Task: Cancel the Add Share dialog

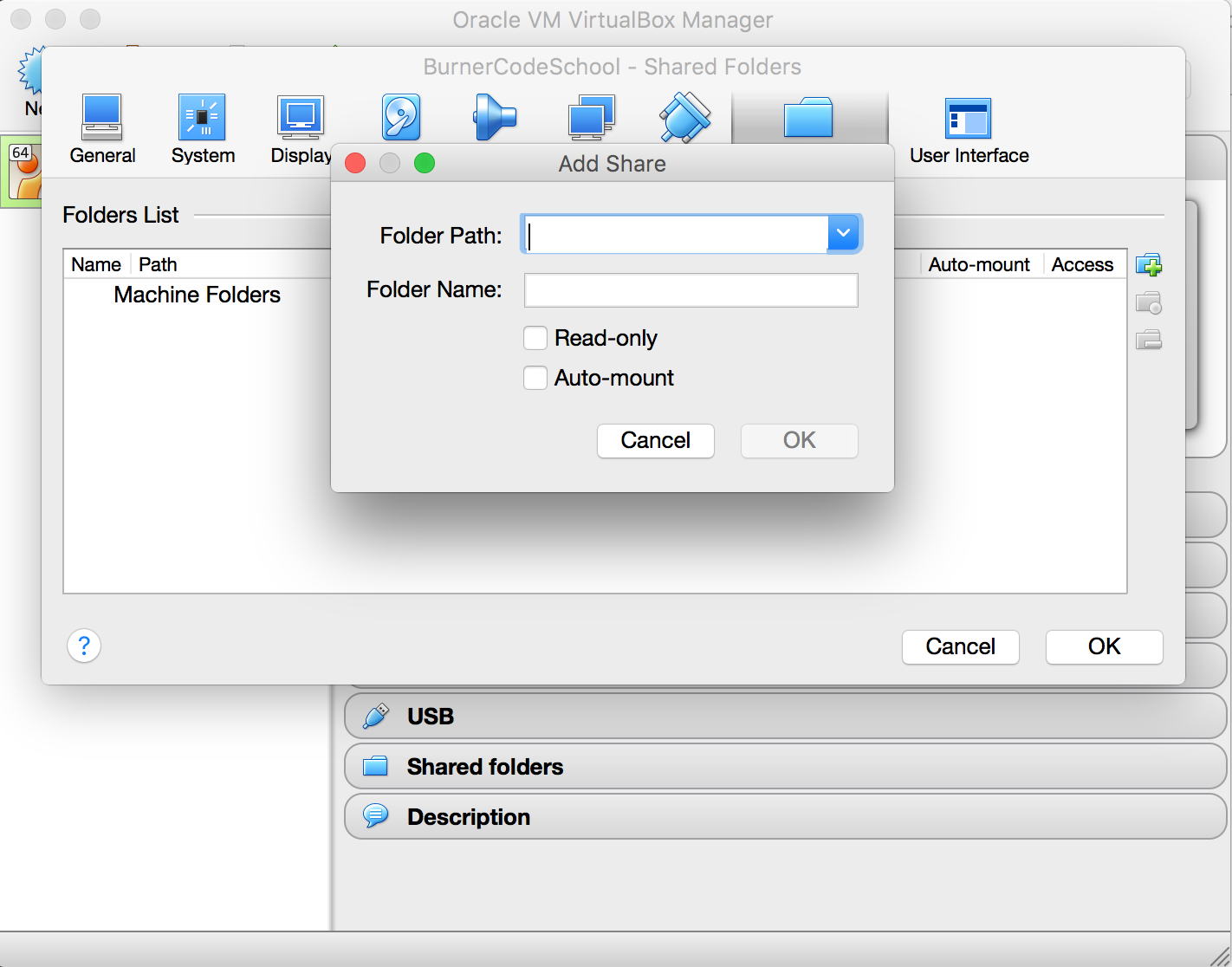Action: pos(656,440)
